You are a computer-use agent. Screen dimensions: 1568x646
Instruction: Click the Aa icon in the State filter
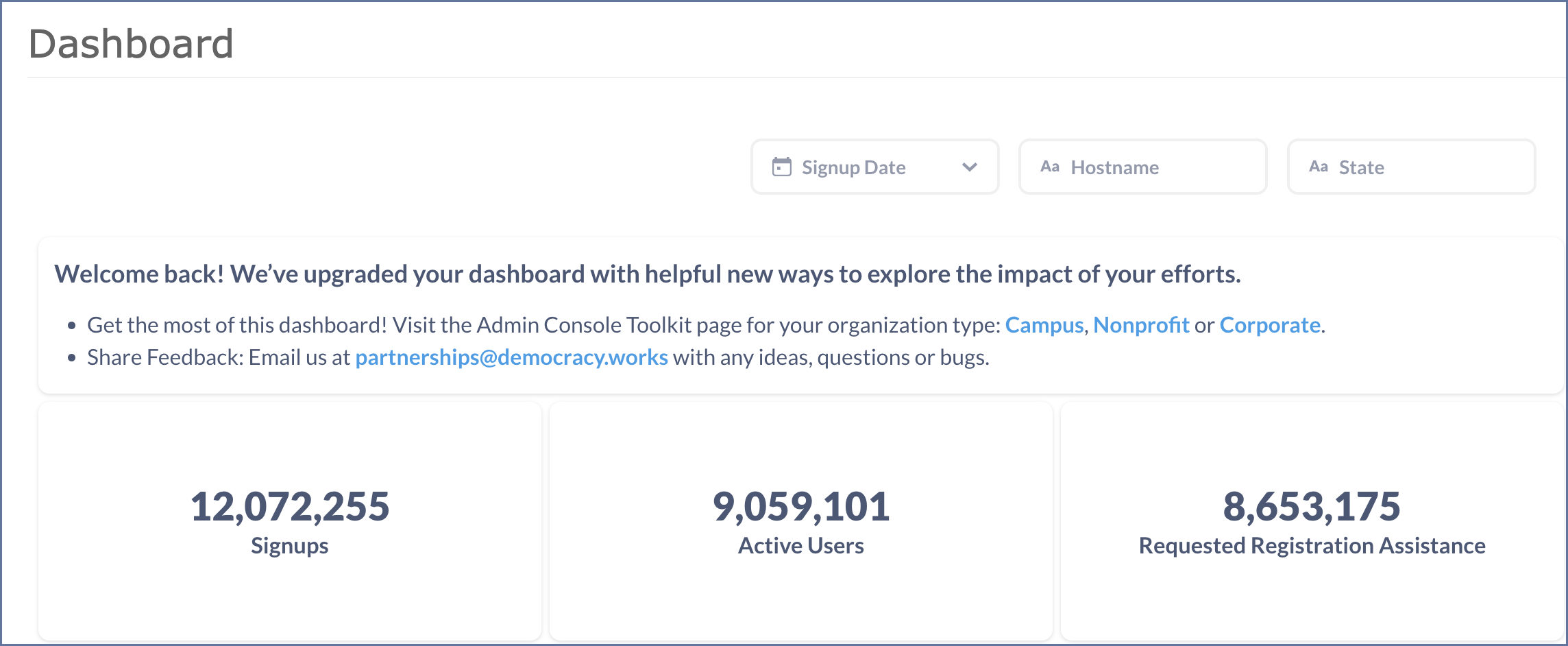[1319, 166]
